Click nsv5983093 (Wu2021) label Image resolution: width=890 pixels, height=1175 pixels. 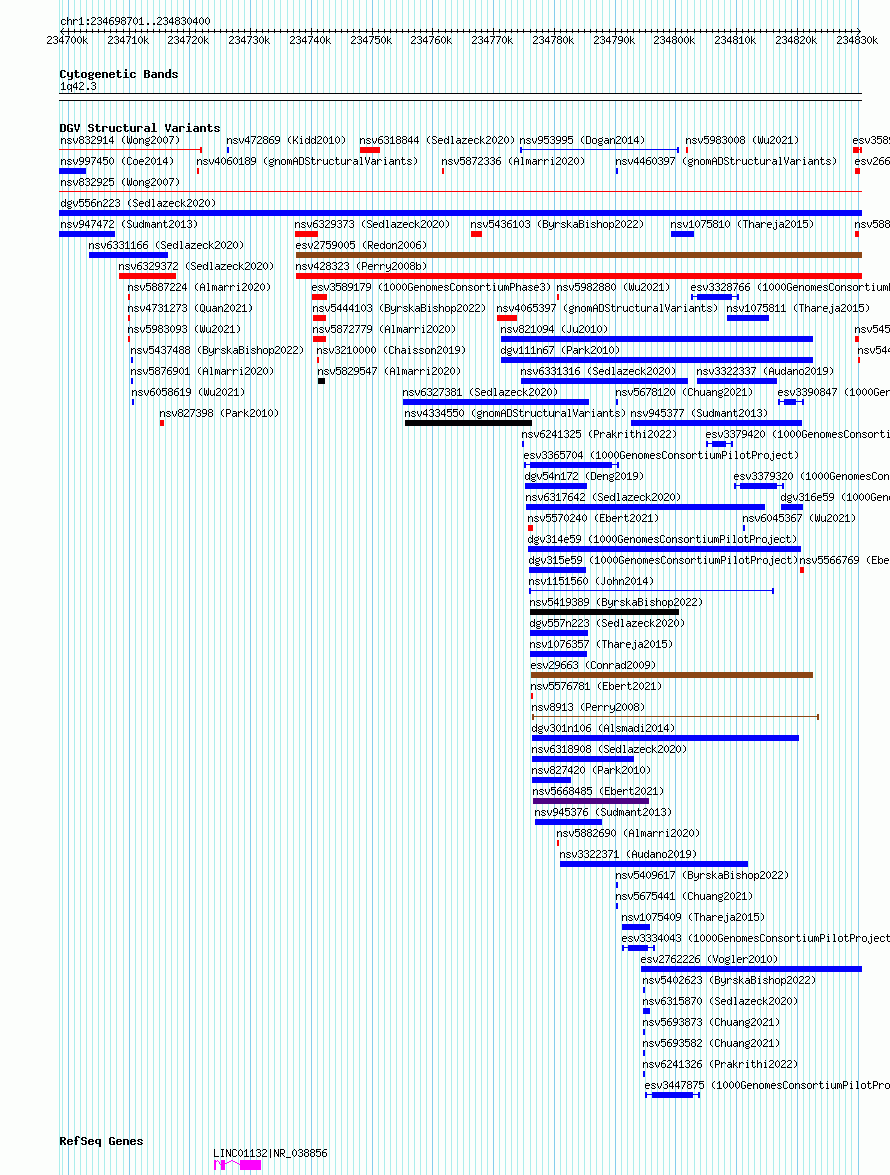[184, 329]
